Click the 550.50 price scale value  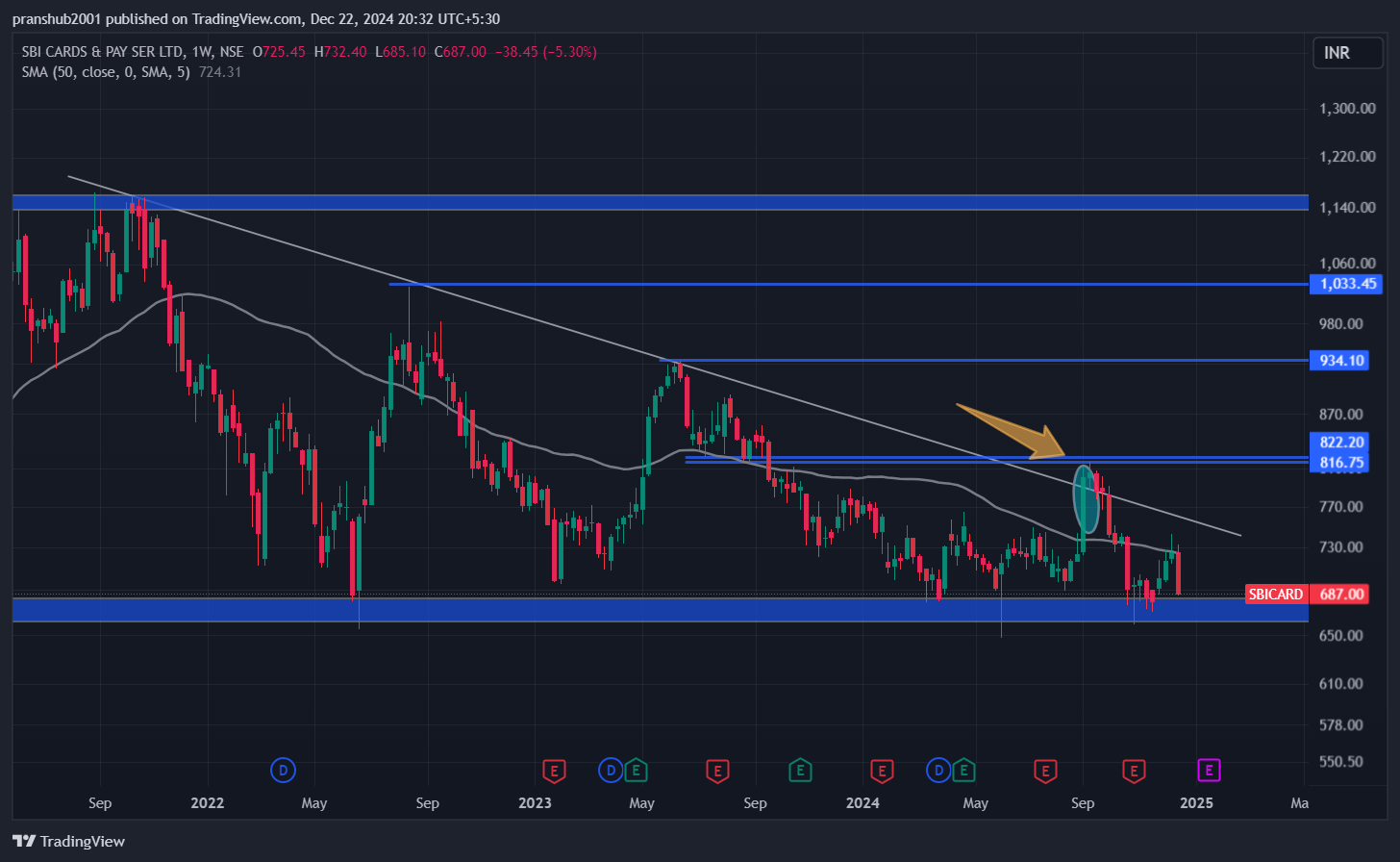pyautogui.click(x=1340, y=762)
